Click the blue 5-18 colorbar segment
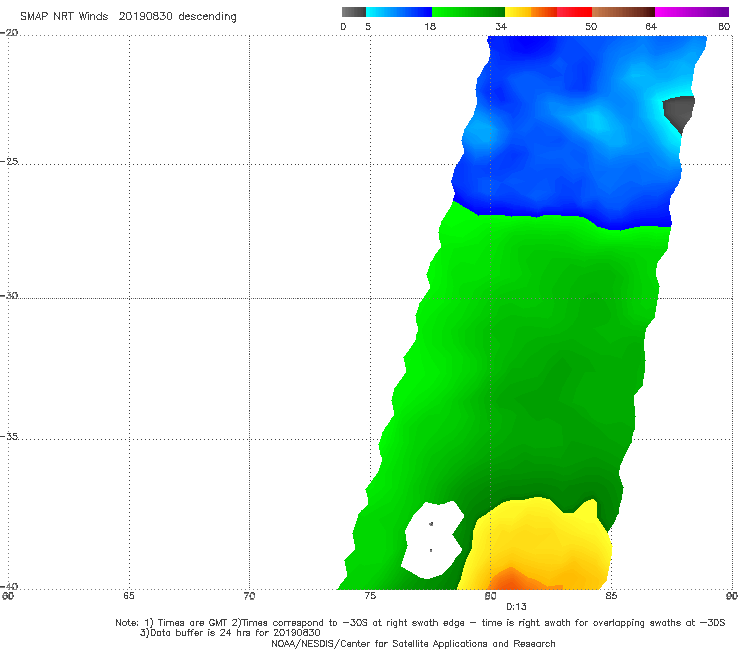 click(x=399, y=12)
